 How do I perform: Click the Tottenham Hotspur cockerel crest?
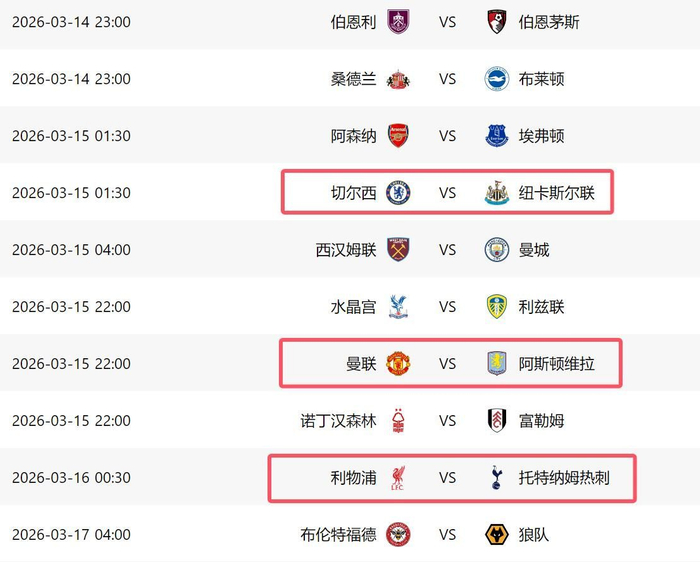pyautogui.click(x=496, y=478)
